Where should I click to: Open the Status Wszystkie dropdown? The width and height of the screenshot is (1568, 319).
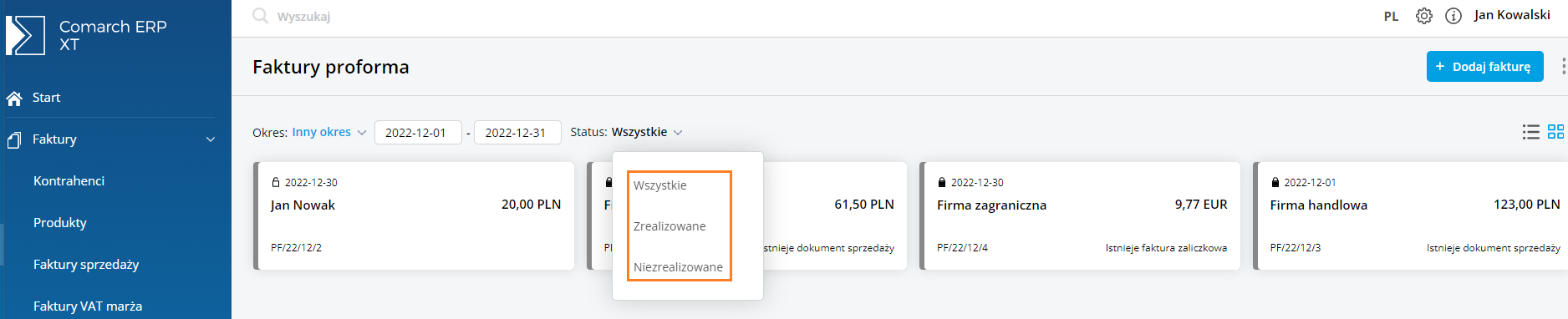point(647,132)
